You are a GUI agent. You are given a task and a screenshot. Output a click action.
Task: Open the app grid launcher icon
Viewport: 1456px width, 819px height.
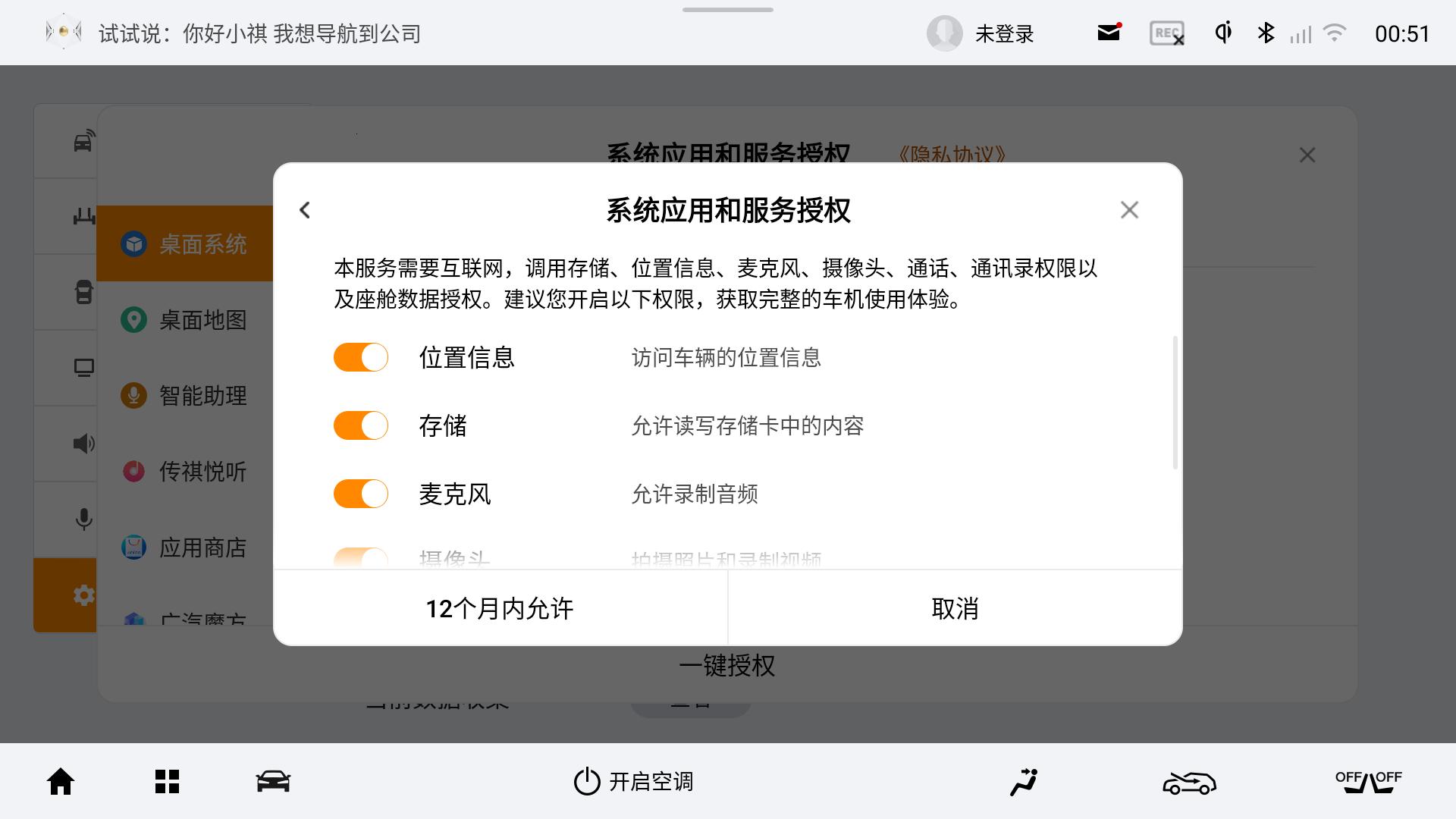pos(167,781)
